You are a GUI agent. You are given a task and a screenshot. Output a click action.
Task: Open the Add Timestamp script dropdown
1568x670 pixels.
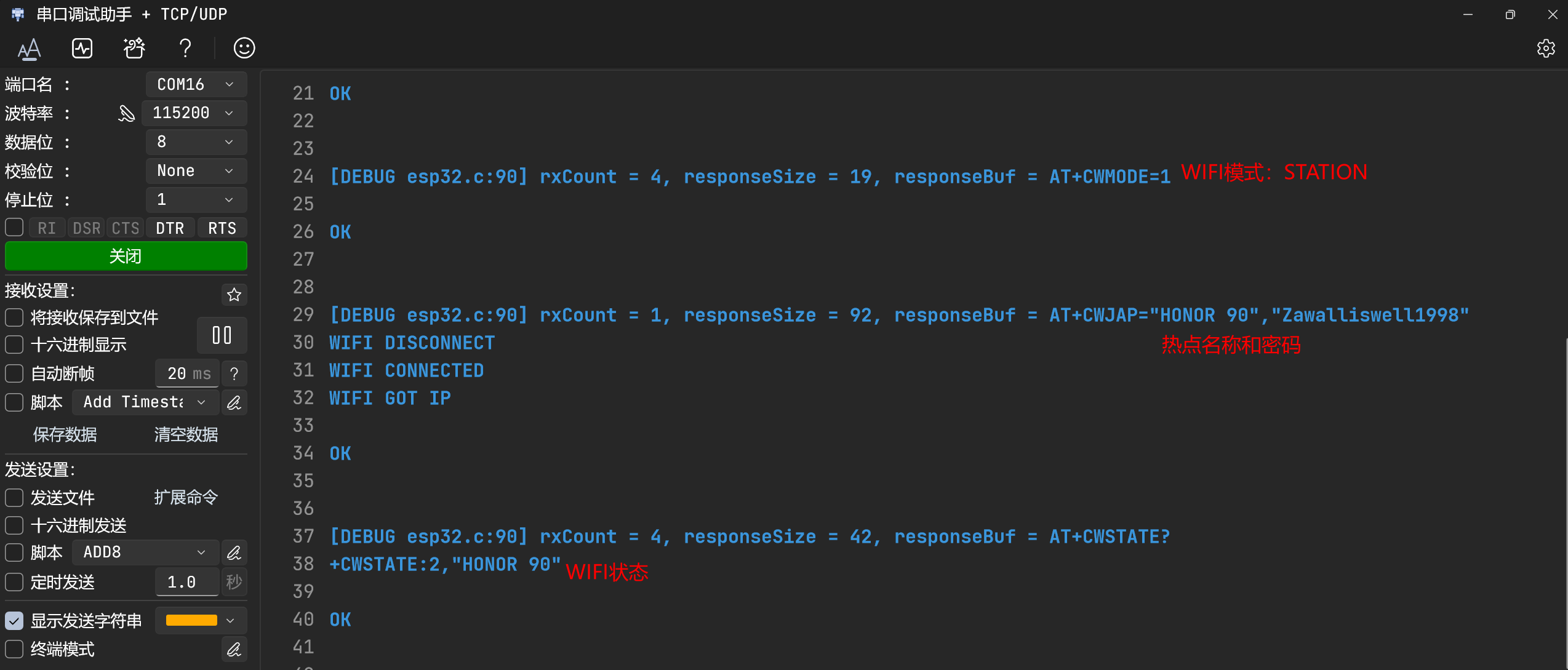coord(145,402)
